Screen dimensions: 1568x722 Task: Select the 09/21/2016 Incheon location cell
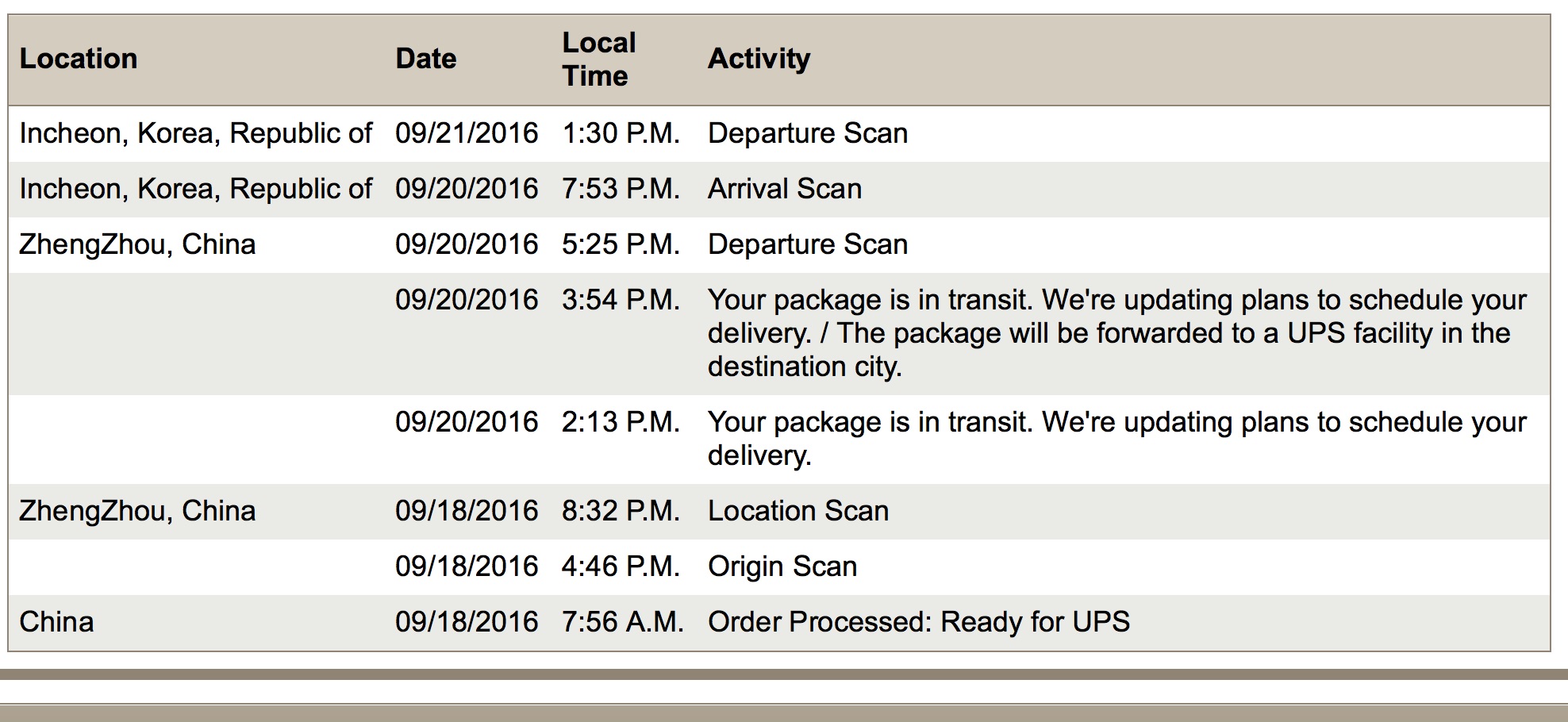(x=195, y=133)
